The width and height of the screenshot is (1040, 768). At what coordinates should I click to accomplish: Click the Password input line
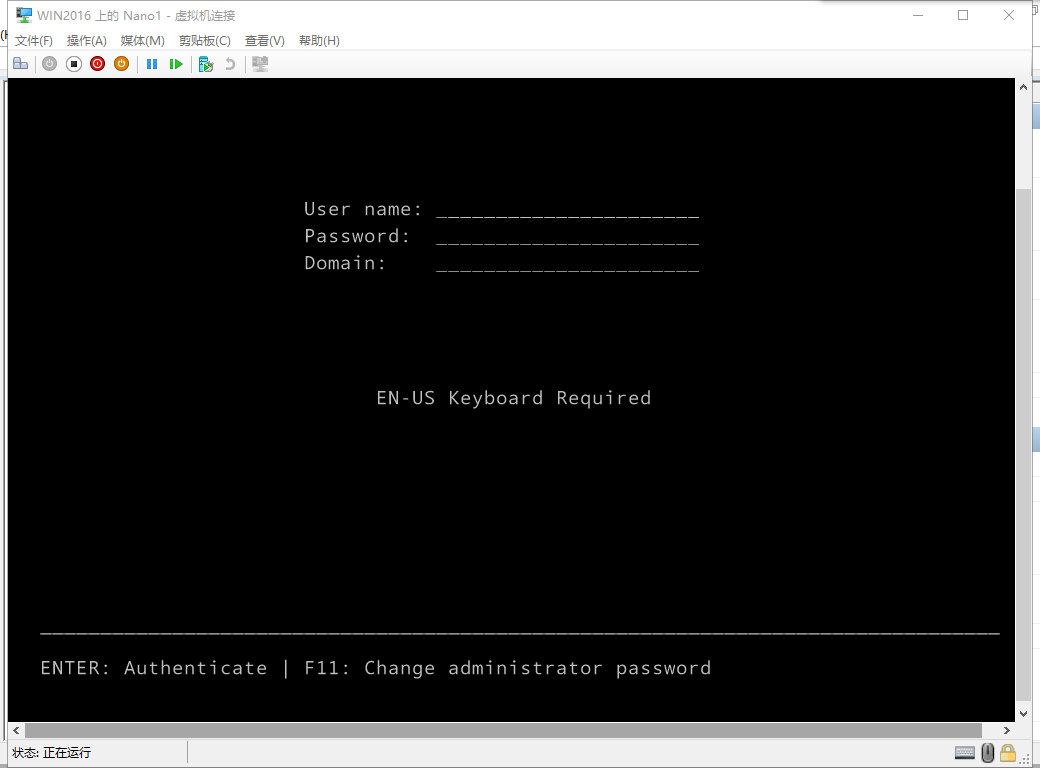pyautogui.click(x=568, y=237)
